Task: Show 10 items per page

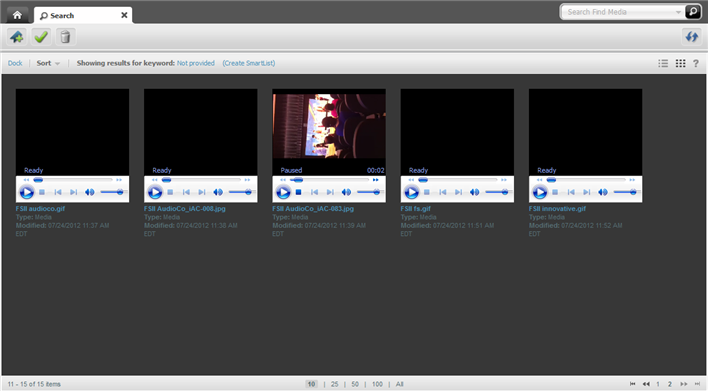Action: (311, 384)
